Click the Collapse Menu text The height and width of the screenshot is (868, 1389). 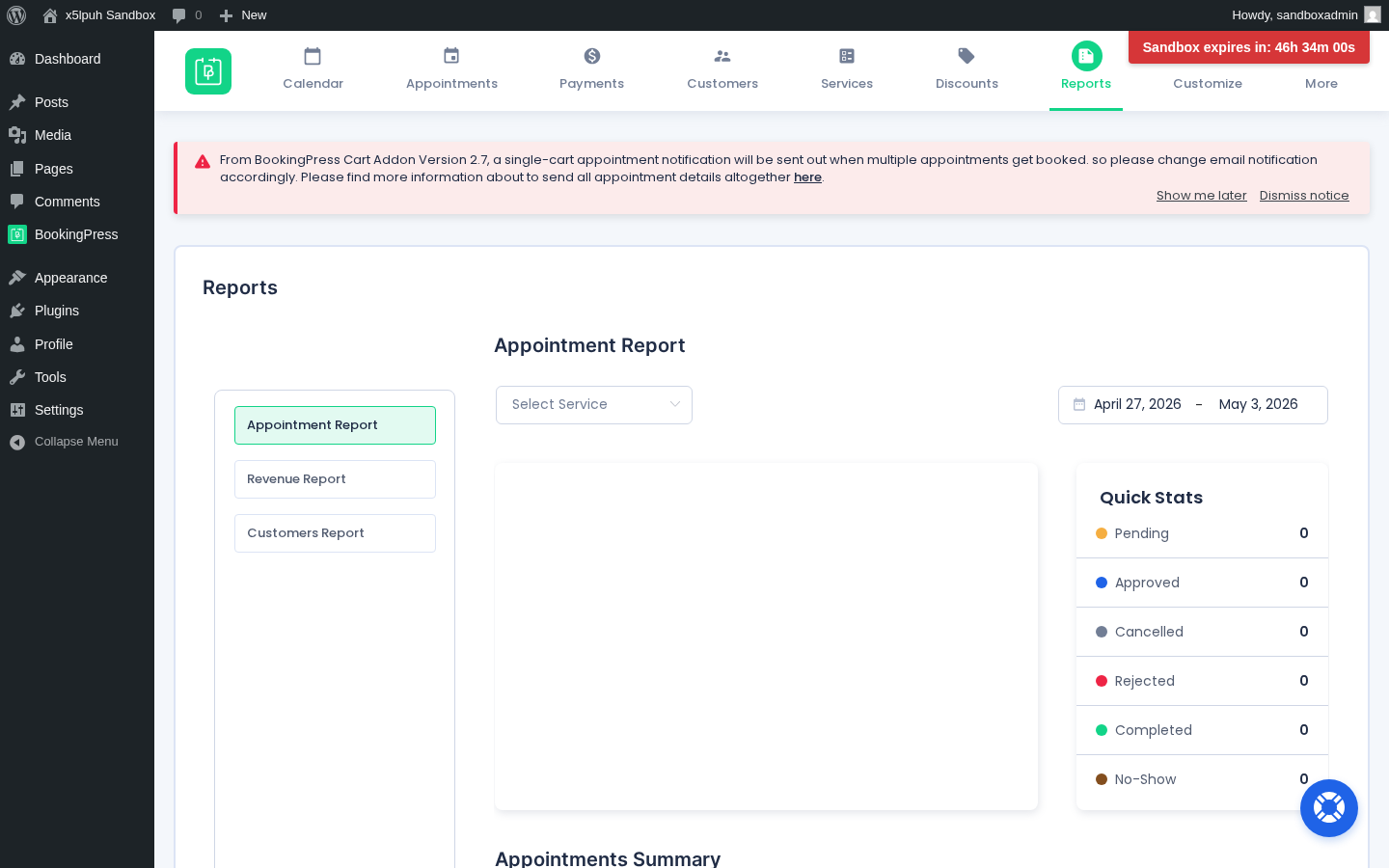point(76,442)
